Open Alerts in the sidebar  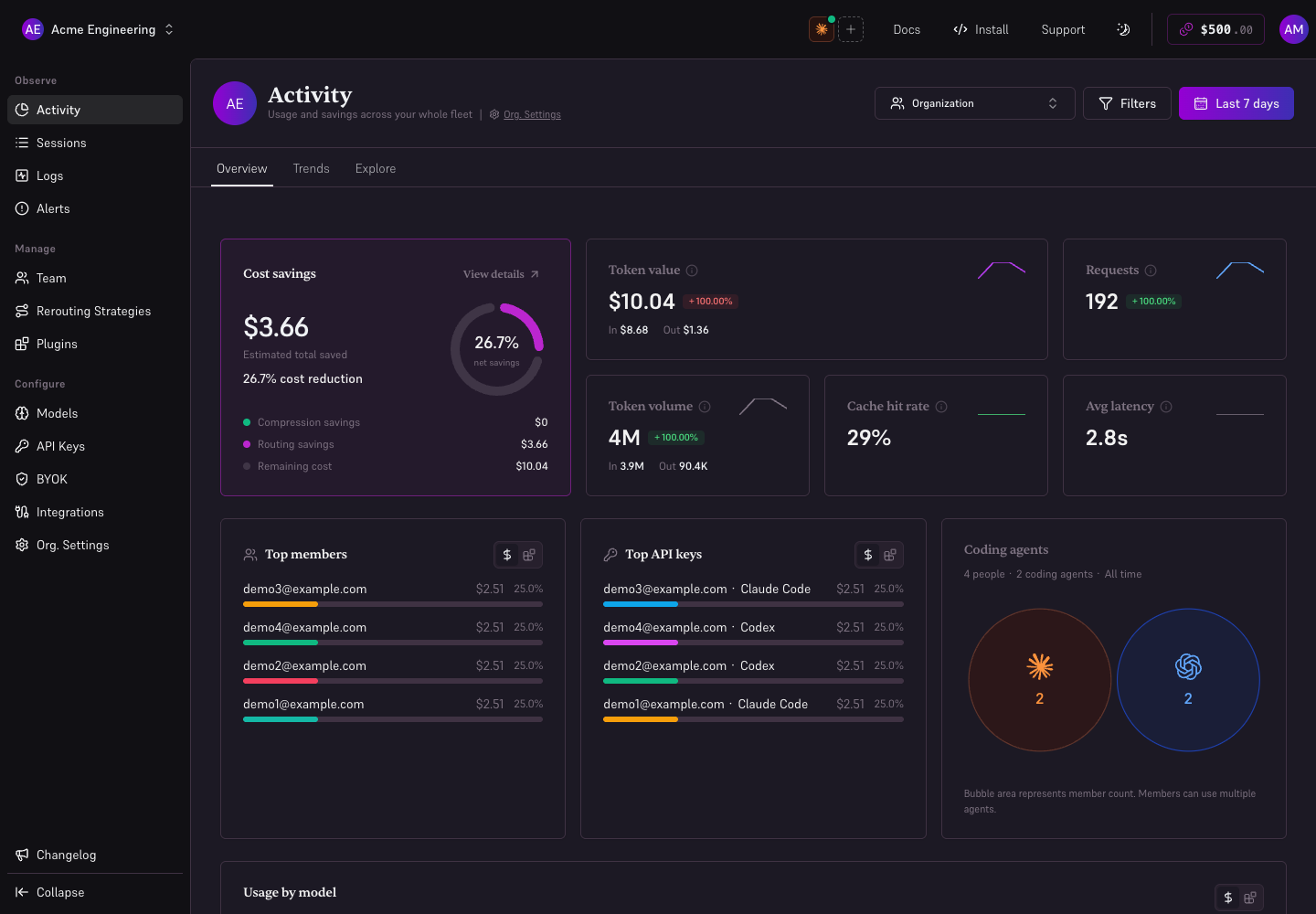(x=95, y=208)
